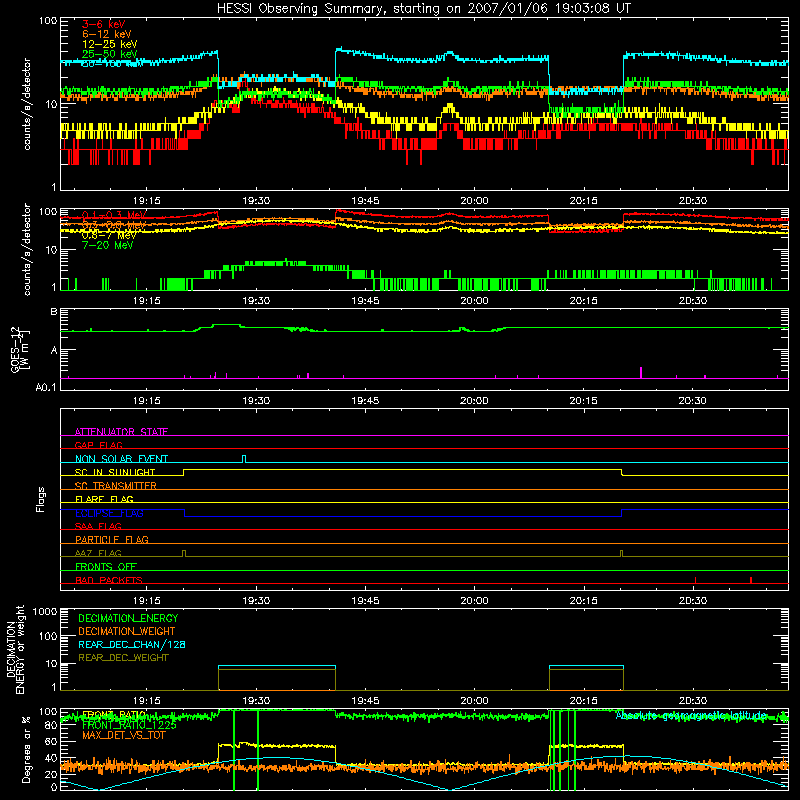Click the '20:00' tick below the keV panel
The height and width of the screenshot is (800, 800).
point(474,201)
